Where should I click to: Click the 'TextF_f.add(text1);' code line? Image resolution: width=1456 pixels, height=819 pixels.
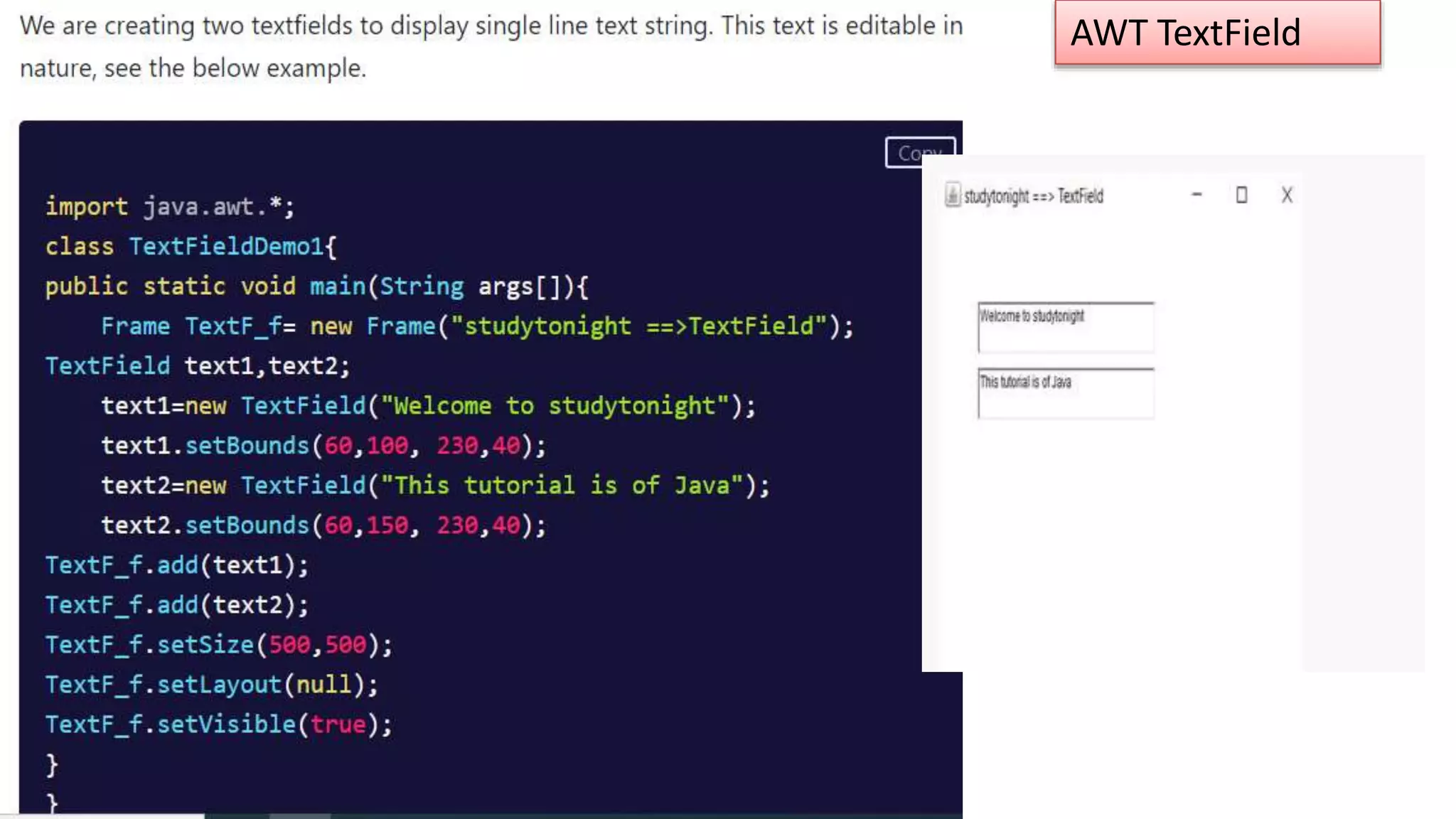pos(177,565)
